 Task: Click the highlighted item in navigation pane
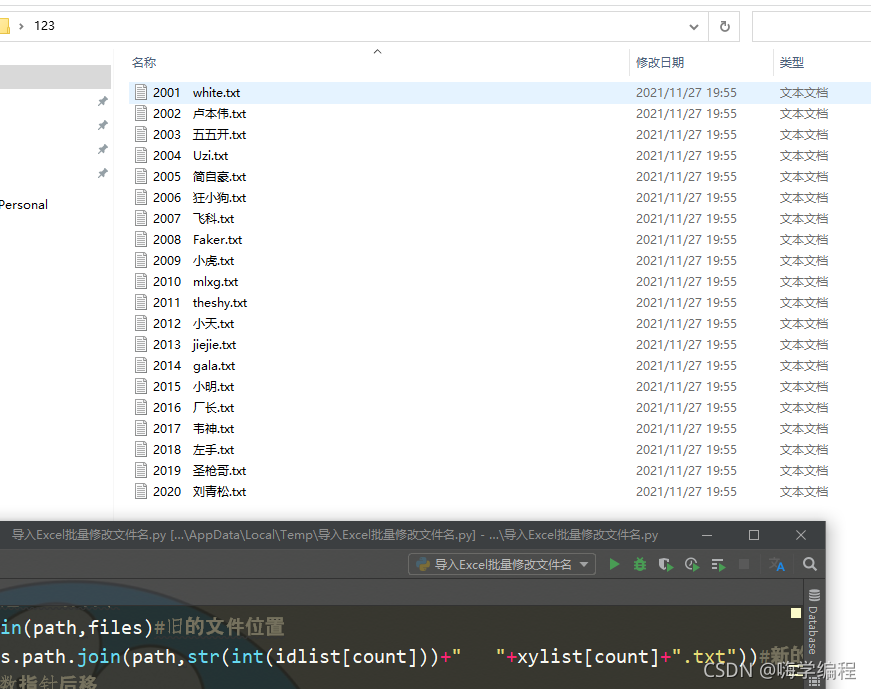pyautogui.click(x=55, y=77)
